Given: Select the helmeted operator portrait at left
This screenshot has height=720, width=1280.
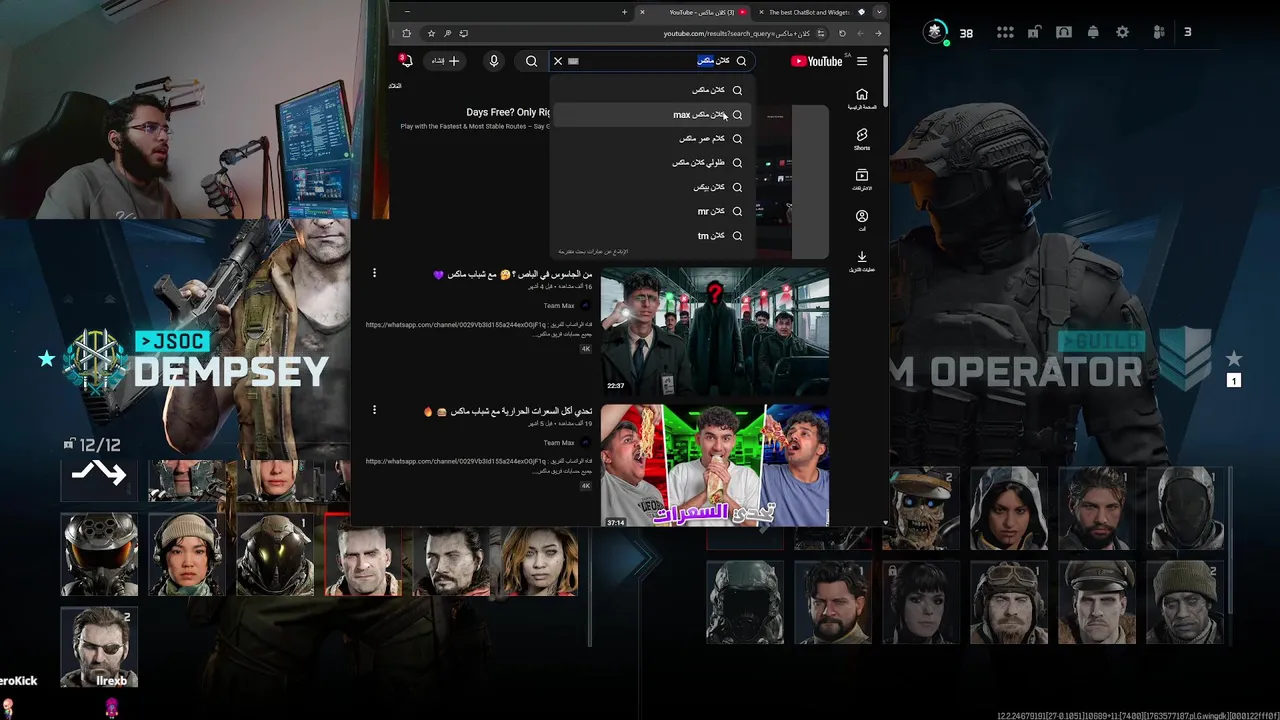Looking at the screenshot, I should 100,554.
